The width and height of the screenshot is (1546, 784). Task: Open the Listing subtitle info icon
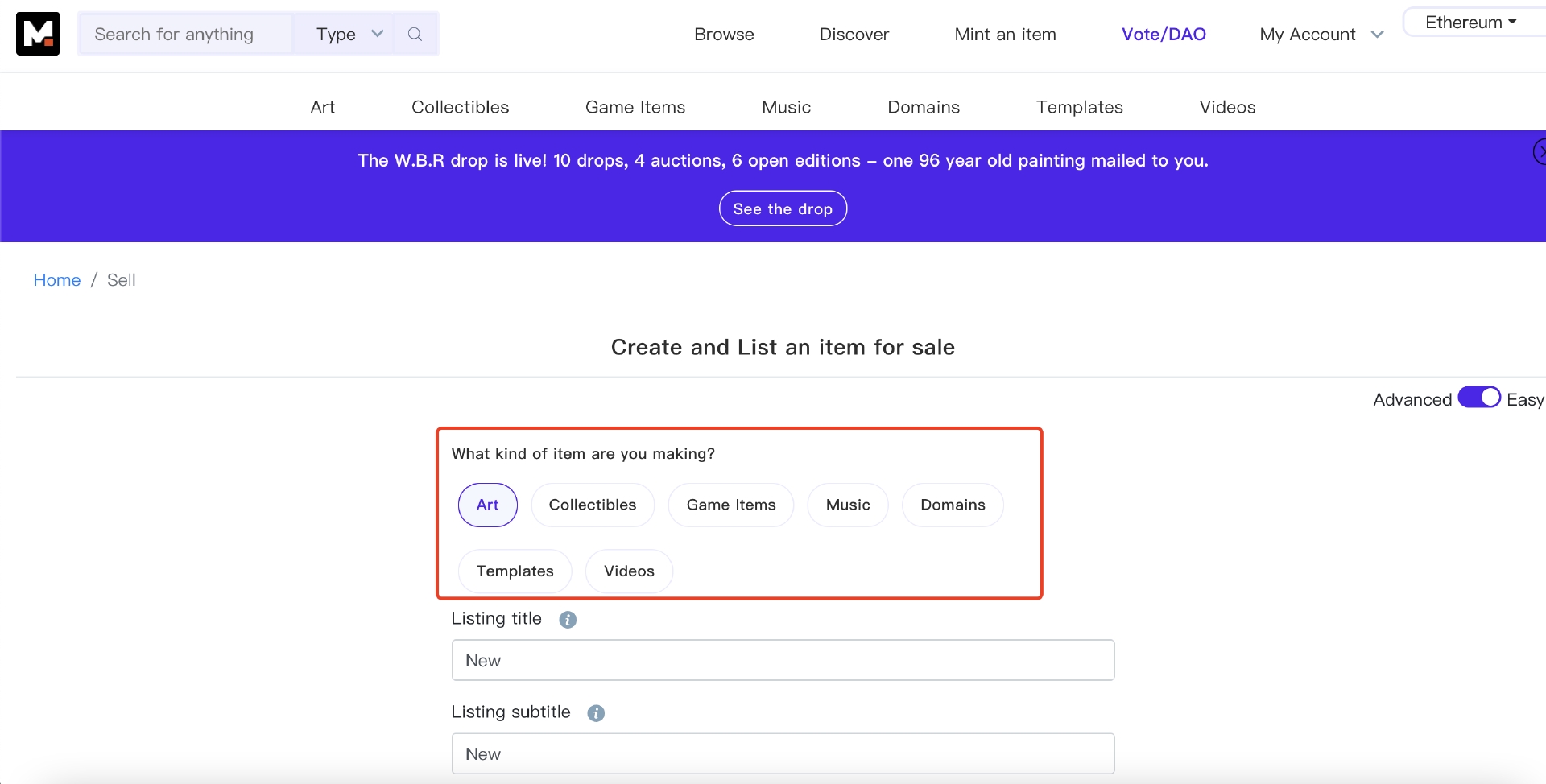pyautogui.click(x=596, y=713)
